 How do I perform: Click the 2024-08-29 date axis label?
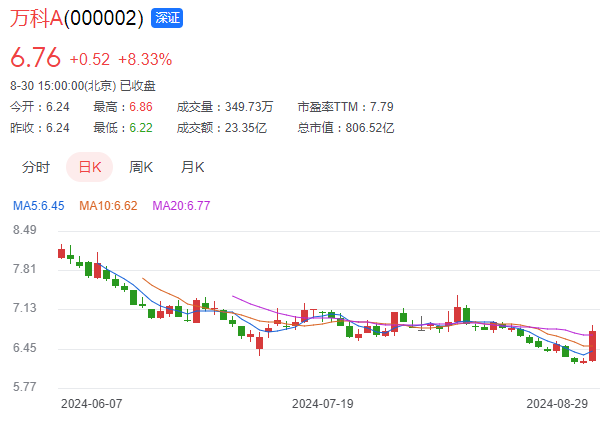(x=557, y=404)
